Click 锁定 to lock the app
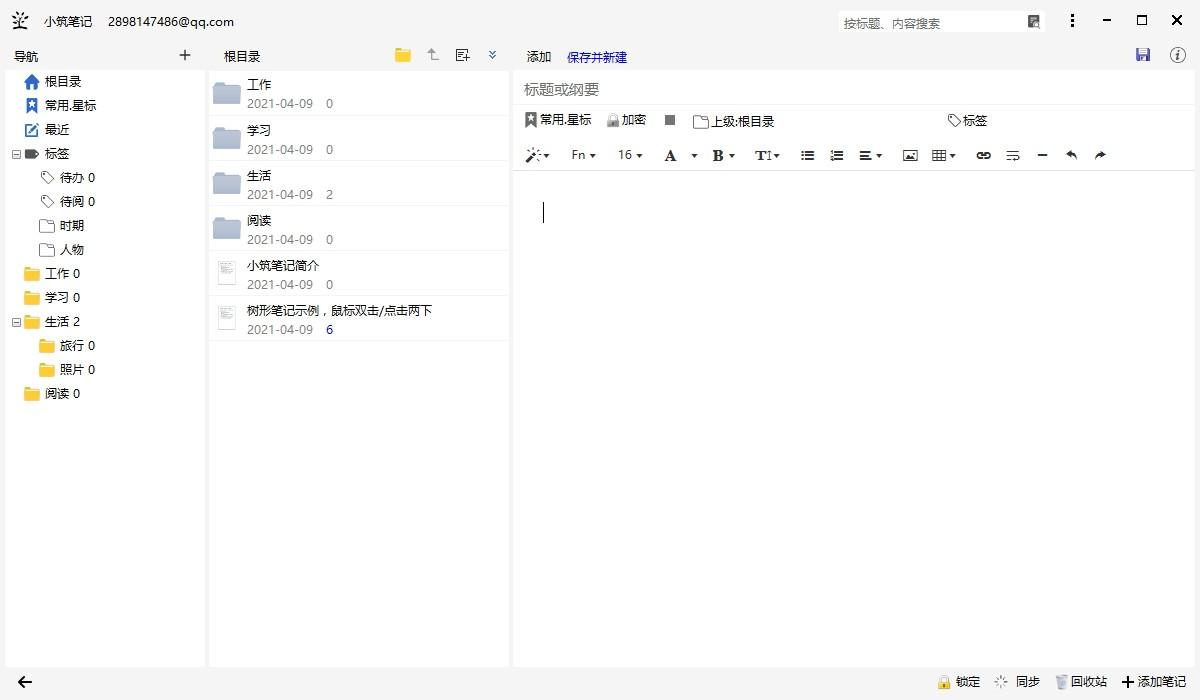1200x700 pixels. point(958,682)
